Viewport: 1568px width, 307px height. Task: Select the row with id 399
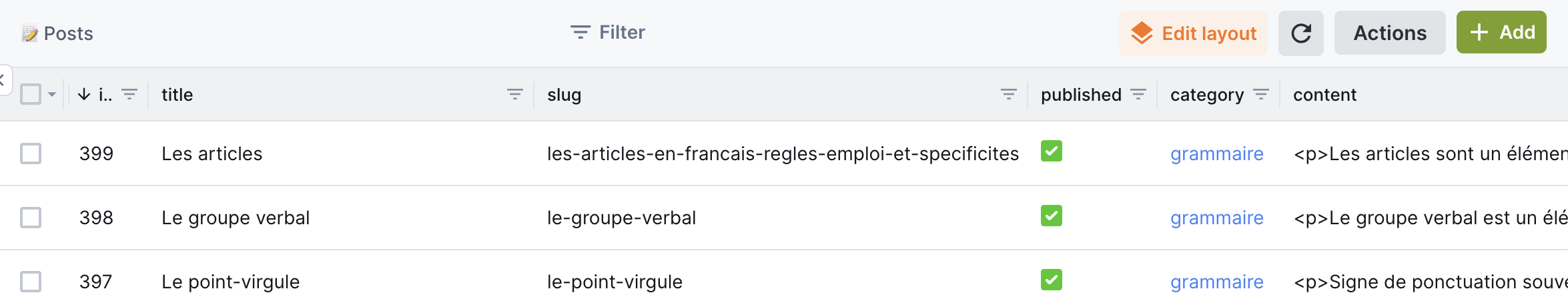pos(31,153)
